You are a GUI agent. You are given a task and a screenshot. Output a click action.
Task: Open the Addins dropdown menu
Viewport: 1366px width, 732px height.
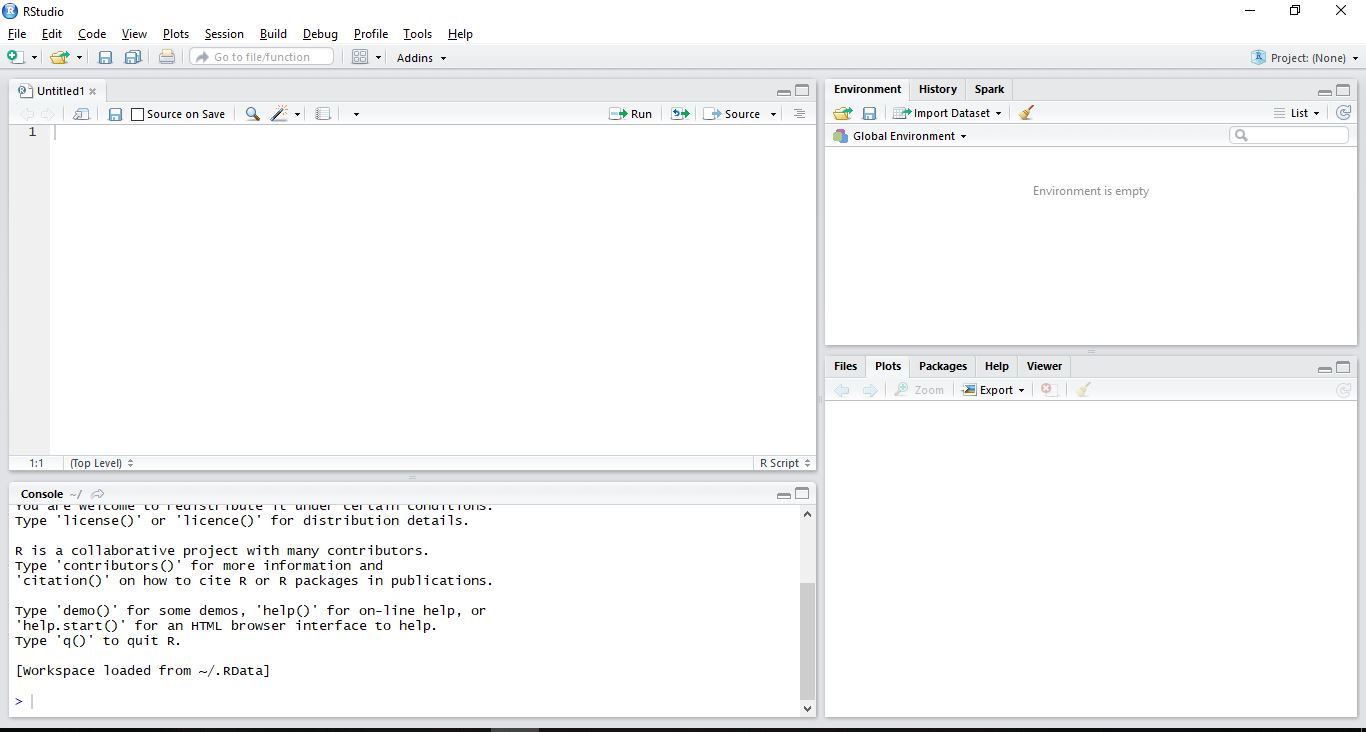(x=421, y=58)
